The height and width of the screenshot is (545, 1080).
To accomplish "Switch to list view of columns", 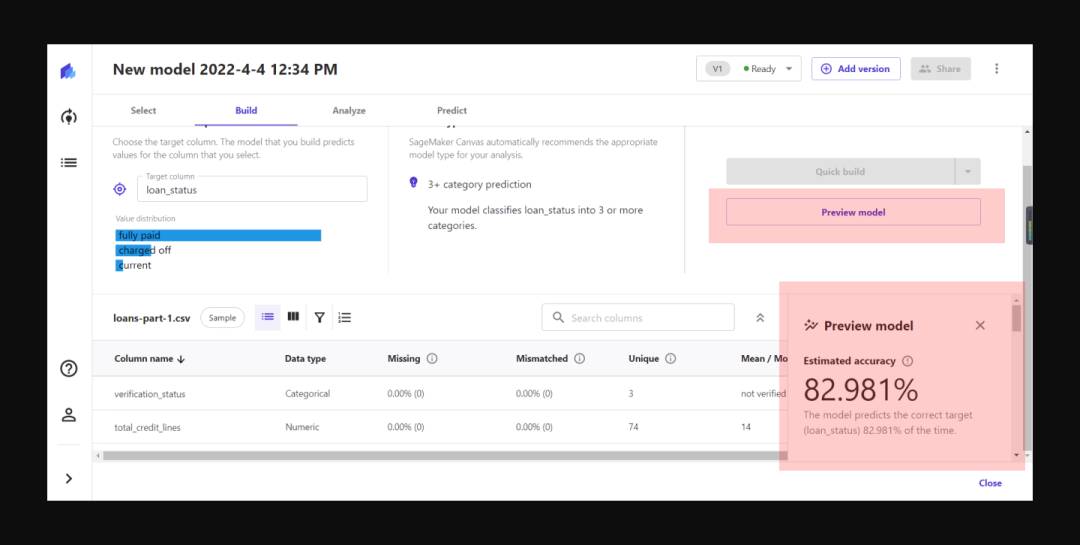I will 268,317.
